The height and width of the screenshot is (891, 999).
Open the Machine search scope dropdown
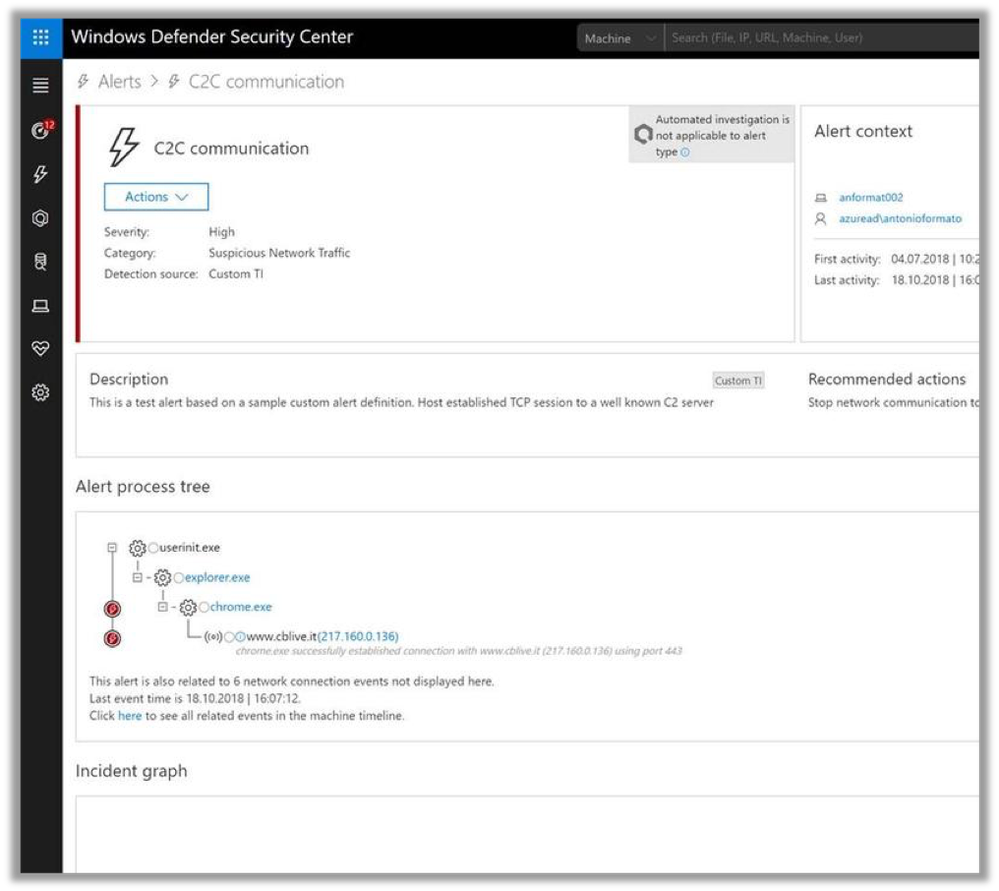620,38
